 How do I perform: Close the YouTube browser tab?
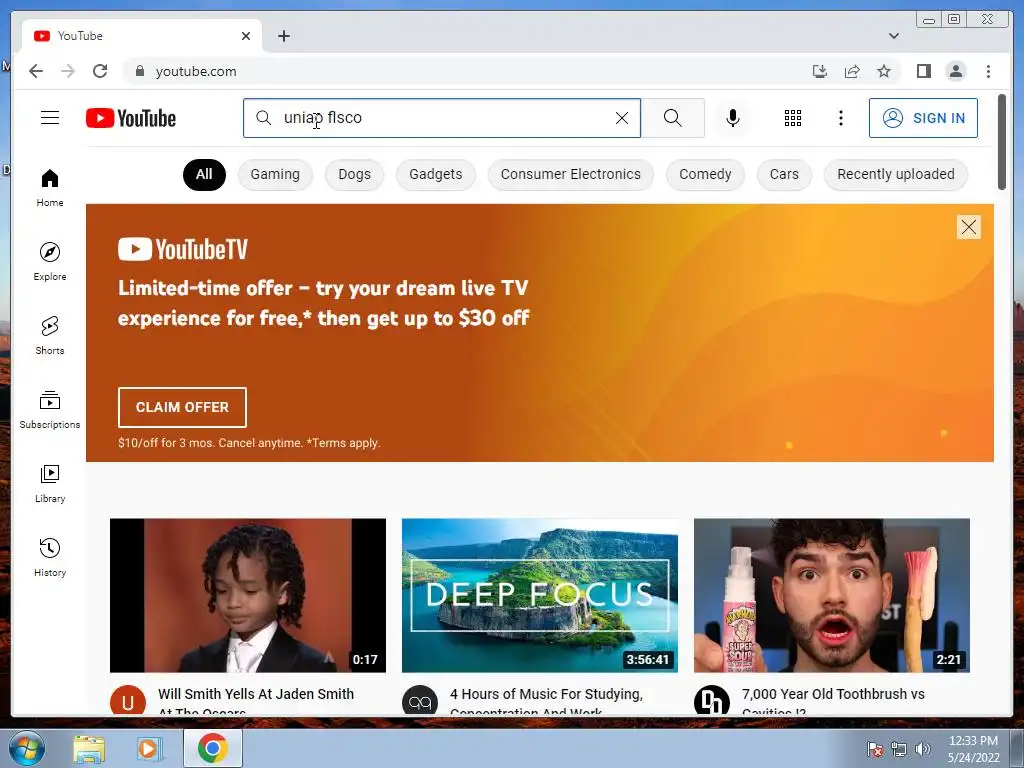click(246, 36)
